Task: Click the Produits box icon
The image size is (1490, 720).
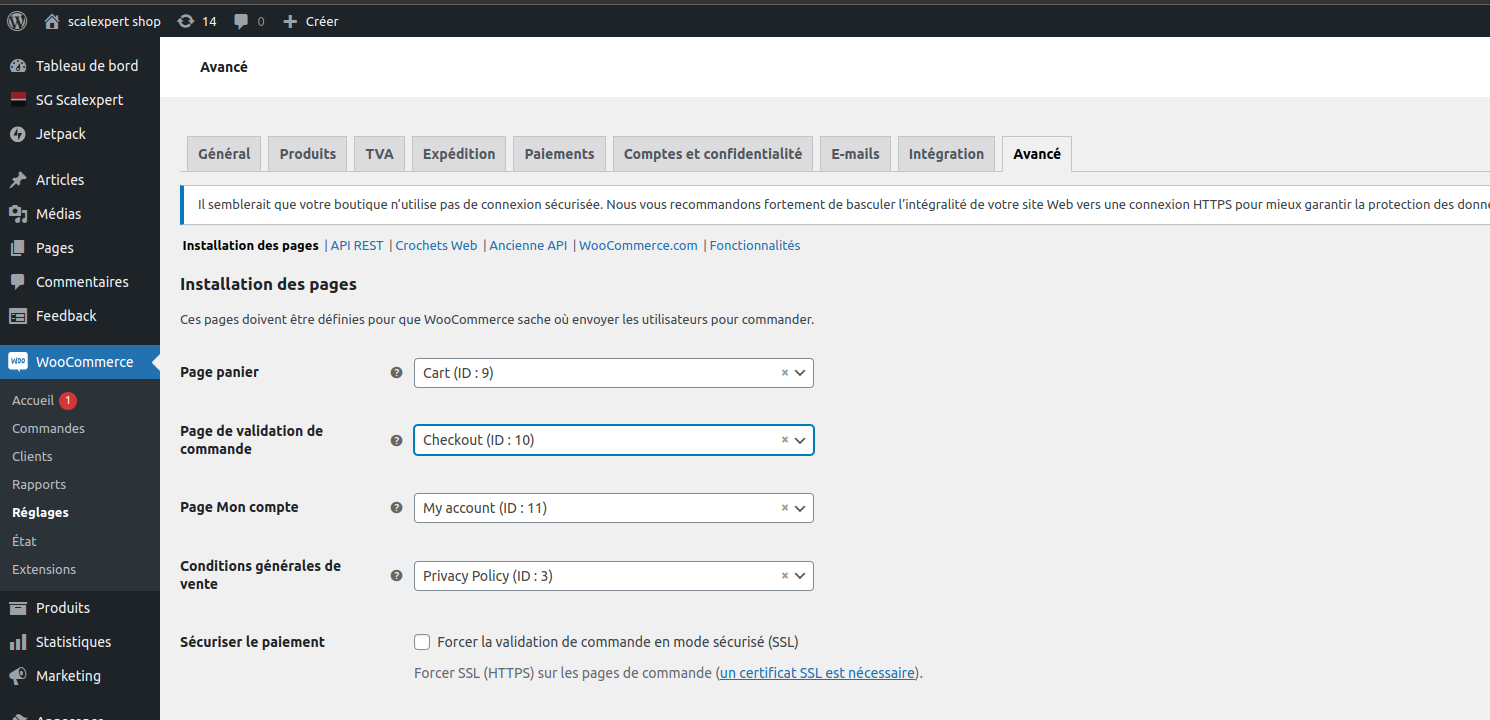Action: (x=18, y=608)
